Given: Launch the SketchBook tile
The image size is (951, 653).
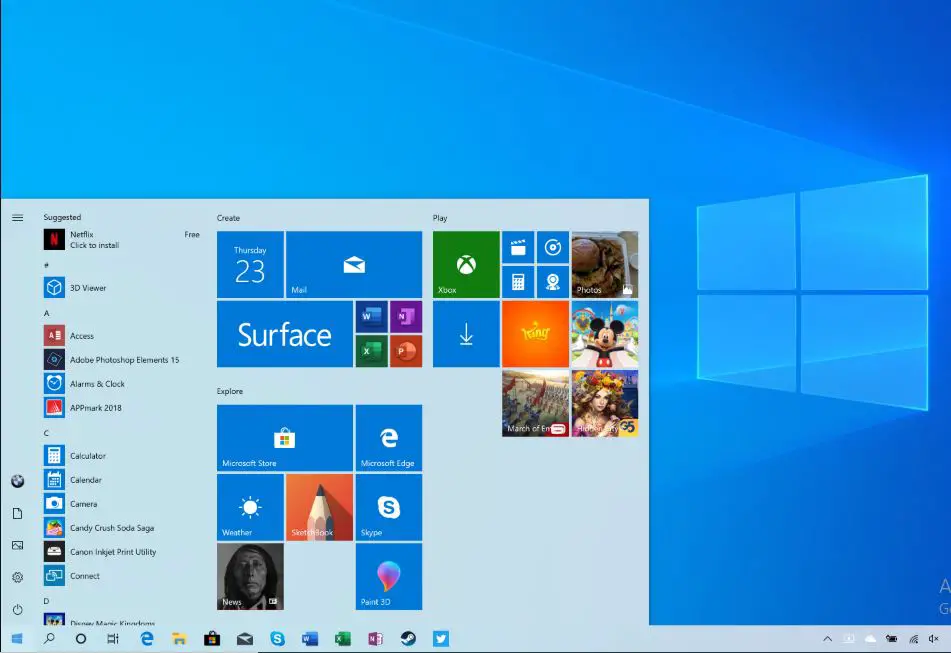Looking at the screenshot, I should (x=319, y=507).
